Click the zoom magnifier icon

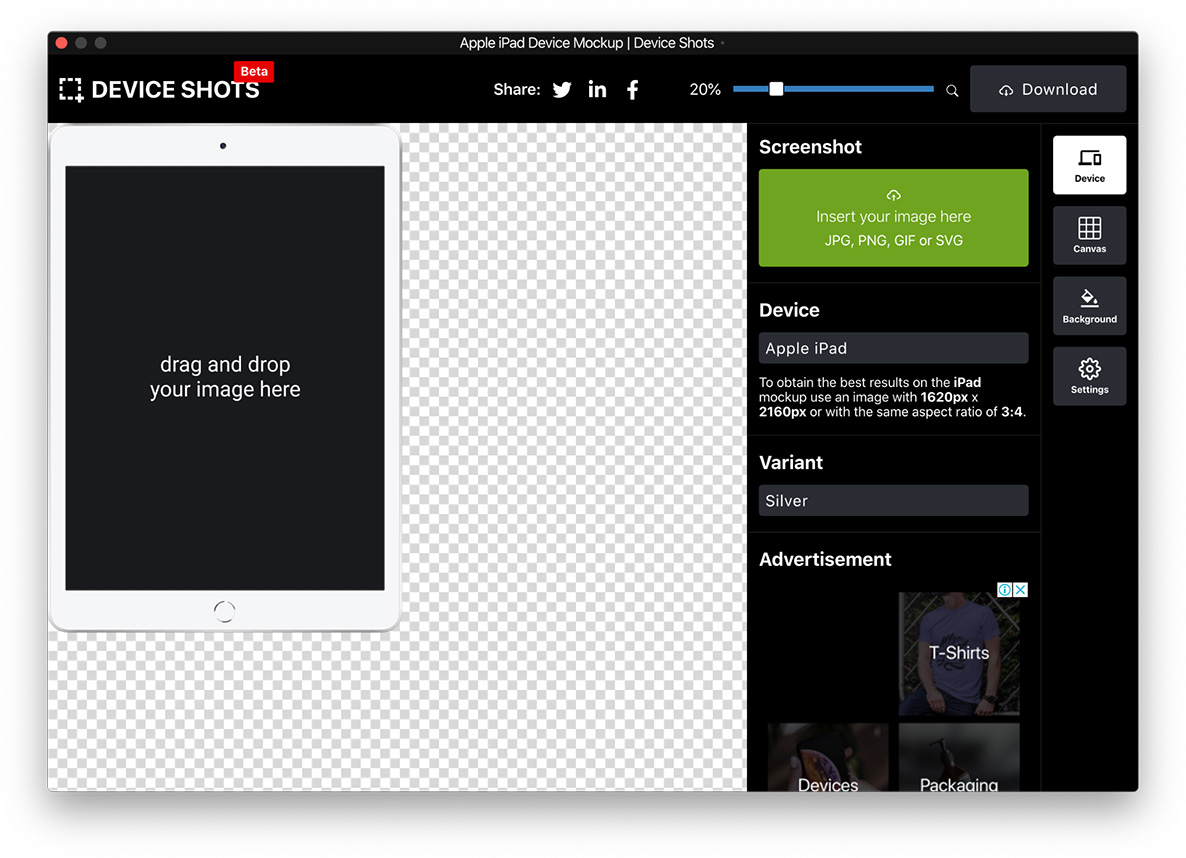(x=952, y=91)
